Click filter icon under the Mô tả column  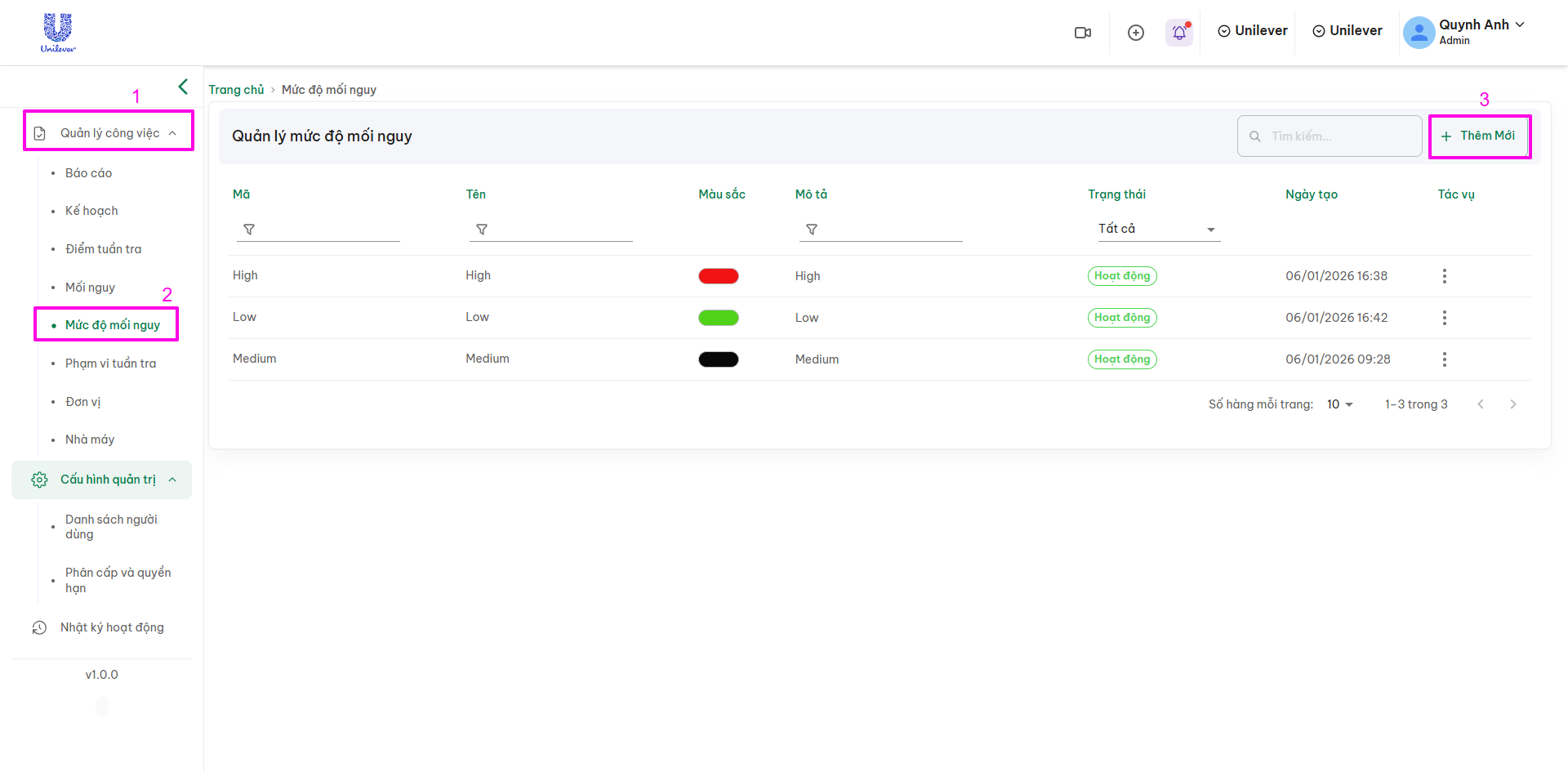pos(812,230)
